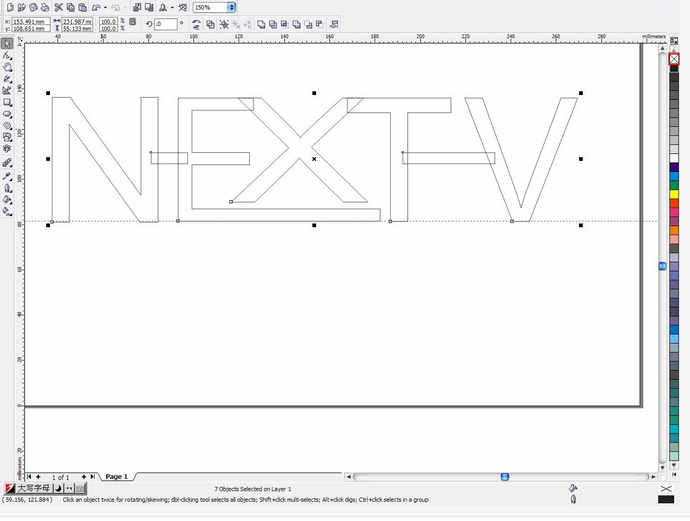Click the horizontal scrollbar thumb
Viewport: 690px width, 521px height.
click(x=505, y=477)
